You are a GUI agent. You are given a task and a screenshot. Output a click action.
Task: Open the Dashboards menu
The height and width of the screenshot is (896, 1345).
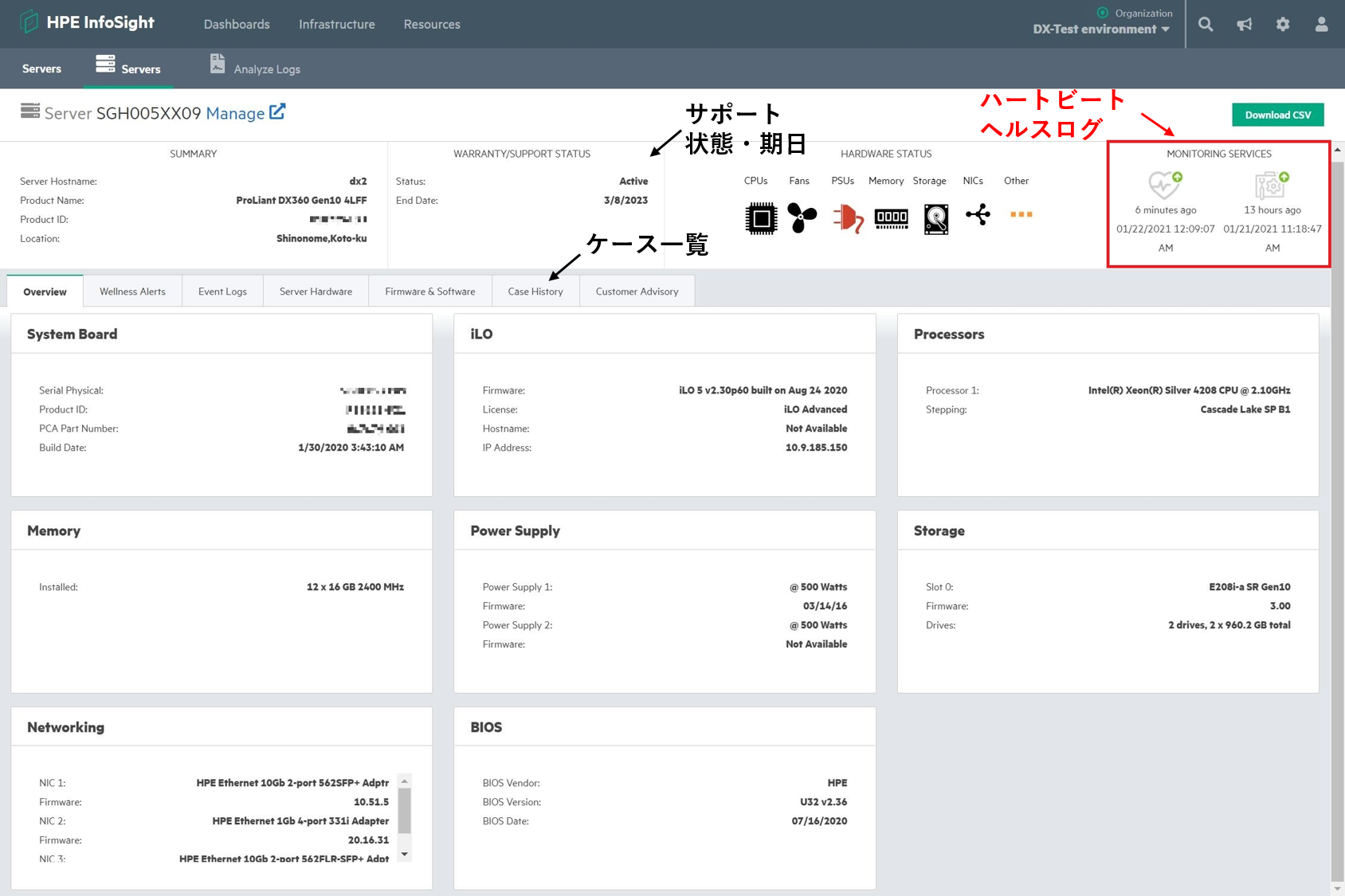pos(237,25)
